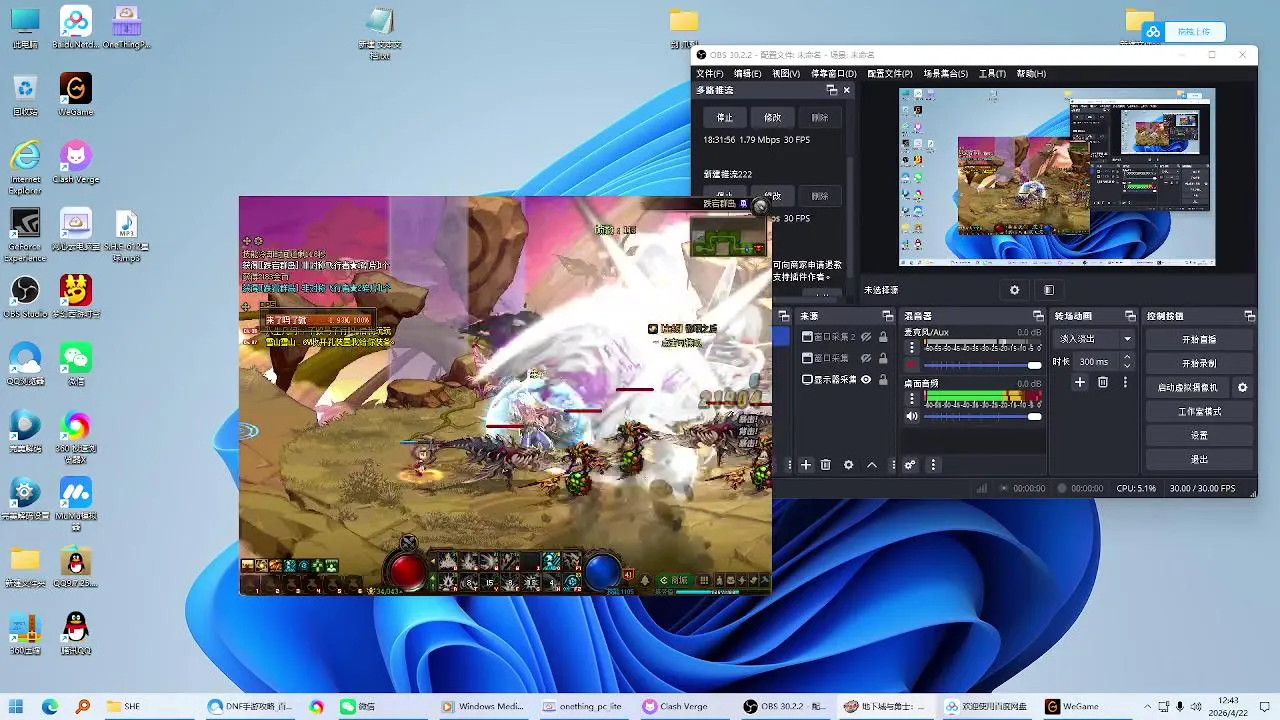Open mixer toolbar three-dot menu
The image size is (1280, 720).
(x=933, y=465)
